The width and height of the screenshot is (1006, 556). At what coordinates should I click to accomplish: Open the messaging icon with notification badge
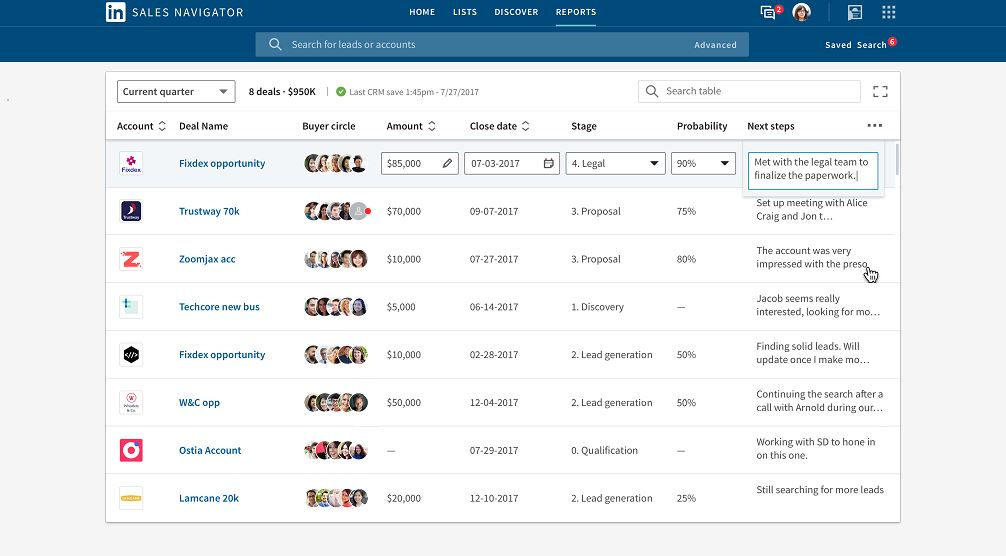769,12
